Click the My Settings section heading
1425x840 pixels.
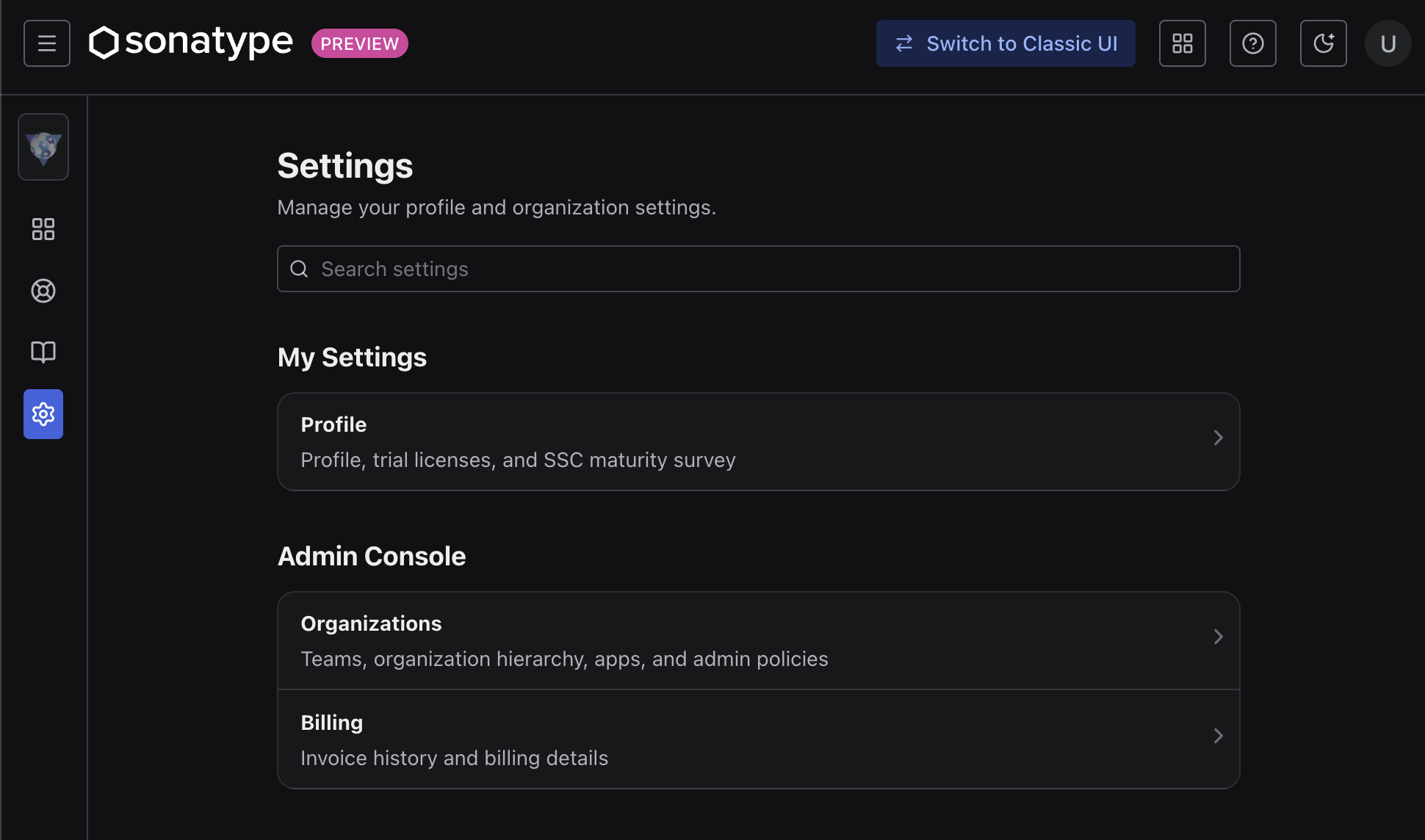(x=352, y=358)
